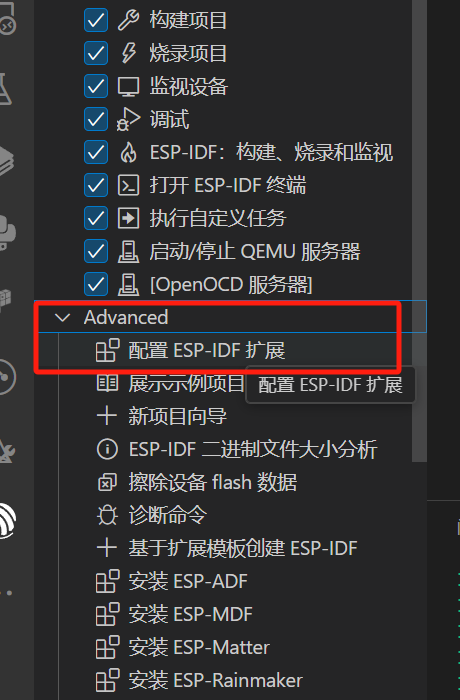Toggle the [OpenOCD 服务器] checkbox
The width and height of the screenshot is (460, 700).
pyautogui.click(x=96, y=284)
